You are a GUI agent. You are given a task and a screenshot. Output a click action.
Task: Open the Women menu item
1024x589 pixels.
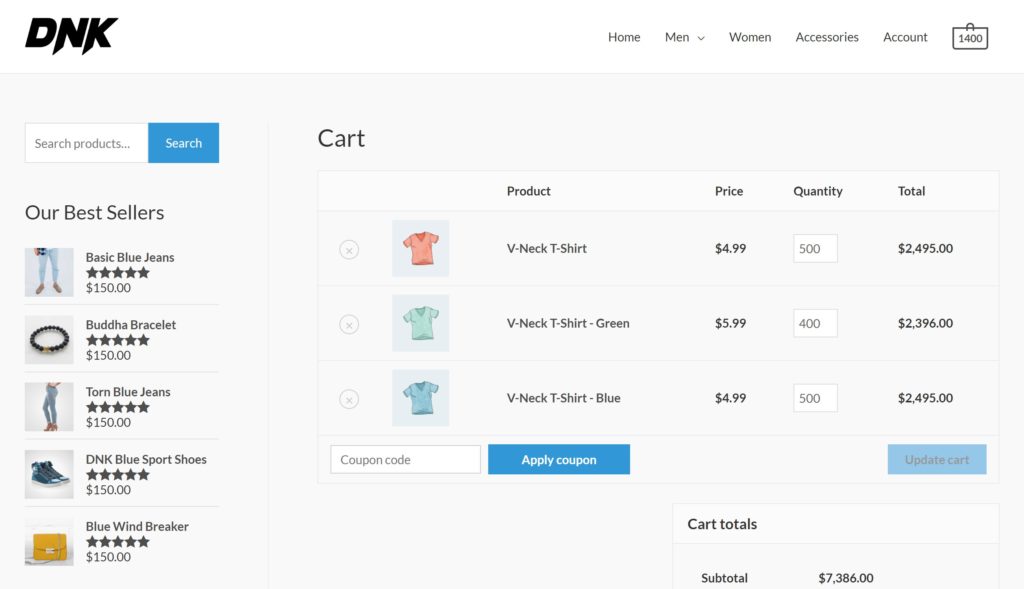coord(750,37)
